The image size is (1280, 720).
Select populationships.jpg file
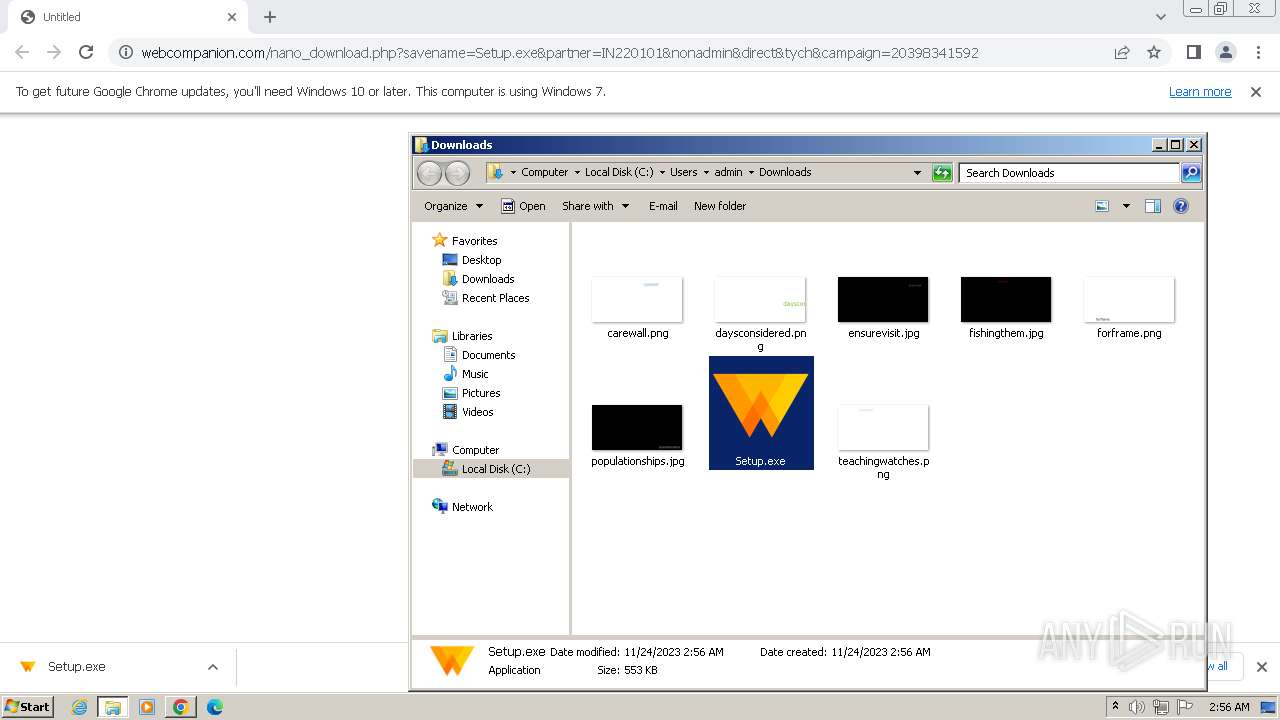tap(637, 436)
